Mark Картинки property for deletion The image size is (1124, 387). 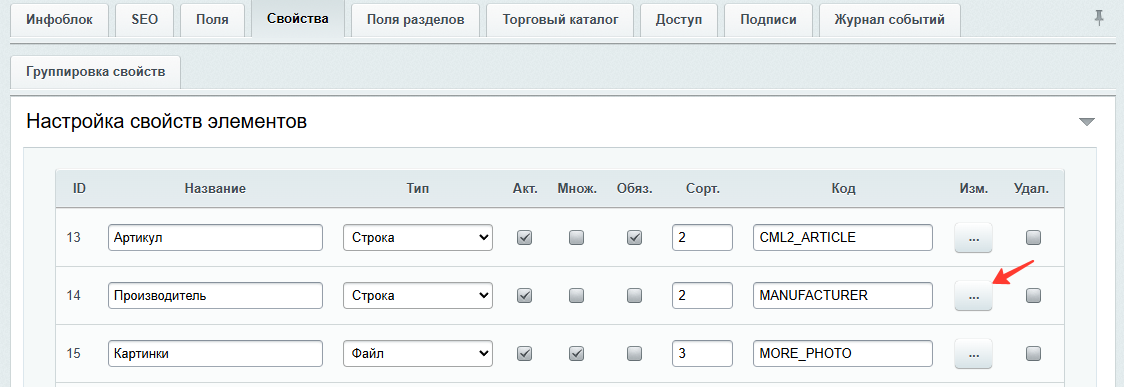click(x=1033, y=353)
